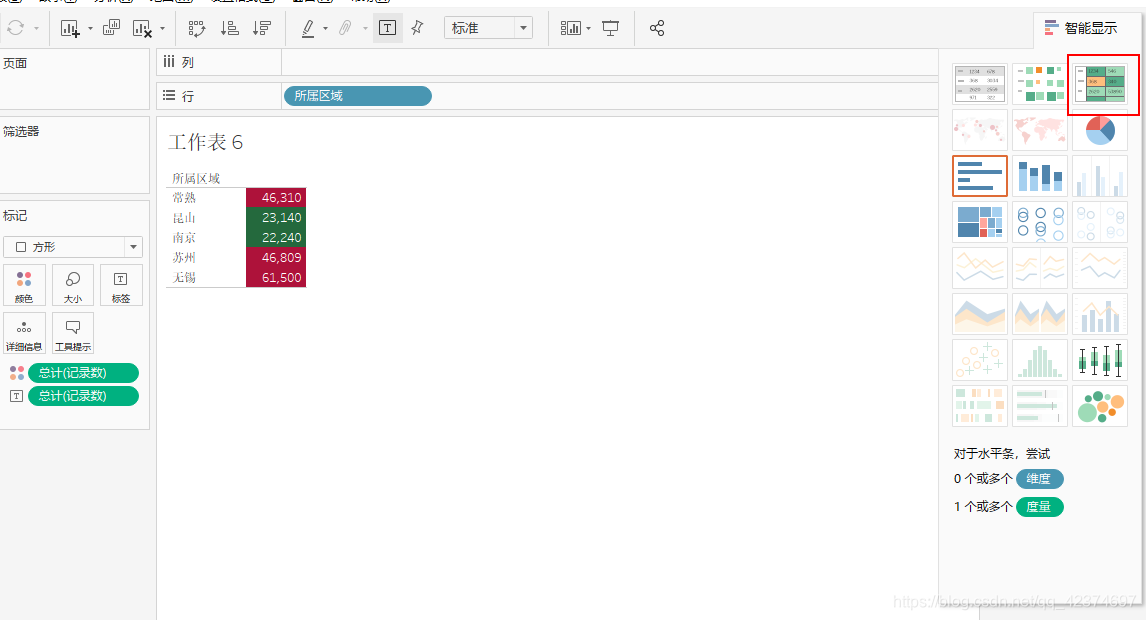Click the 详细信息 detail button

click(x=24, y=333)
